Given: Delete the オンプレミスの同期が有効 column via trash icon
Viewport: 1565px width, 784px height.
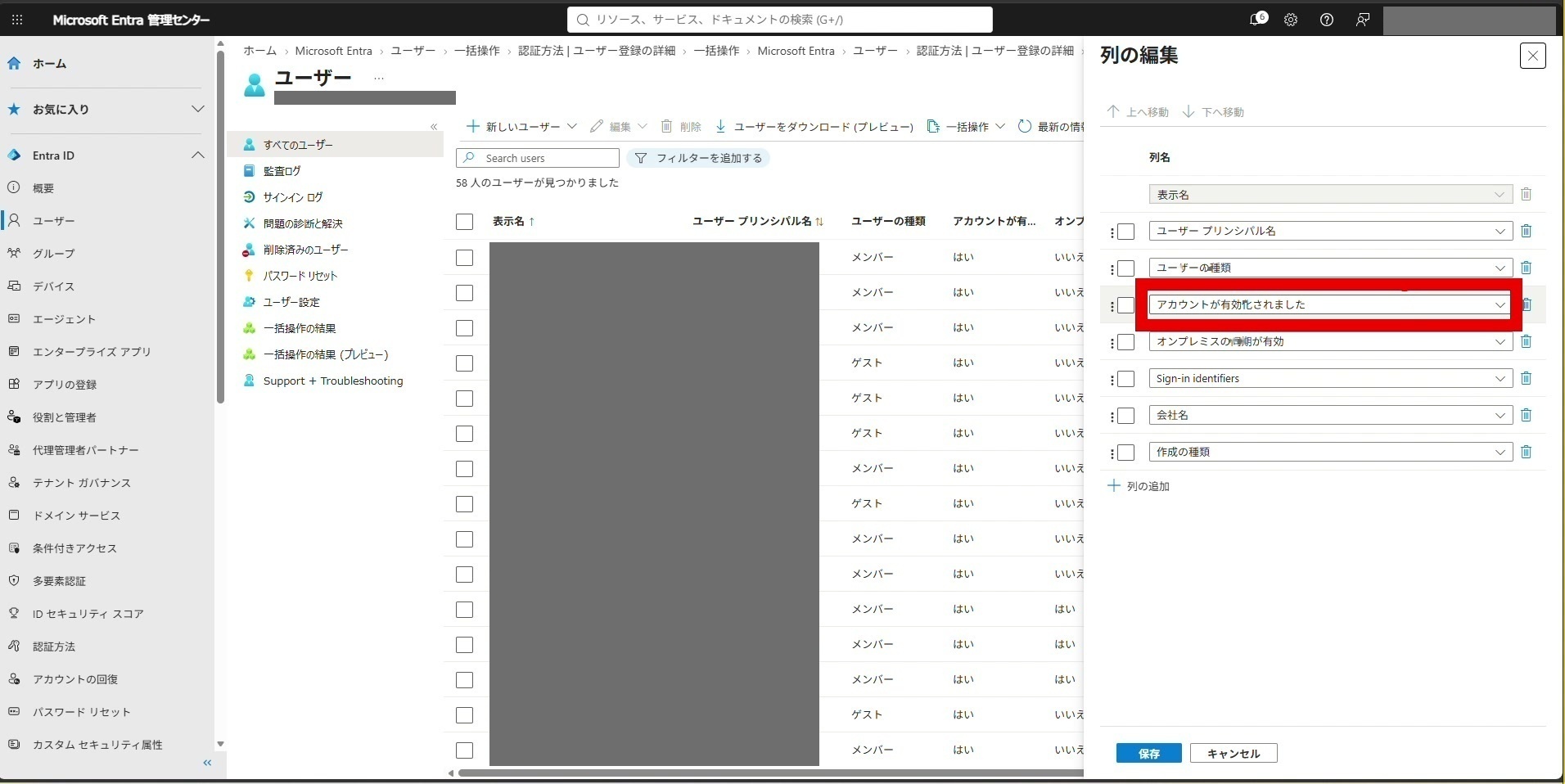Looking at the screenshot, I should [1526, 341].
